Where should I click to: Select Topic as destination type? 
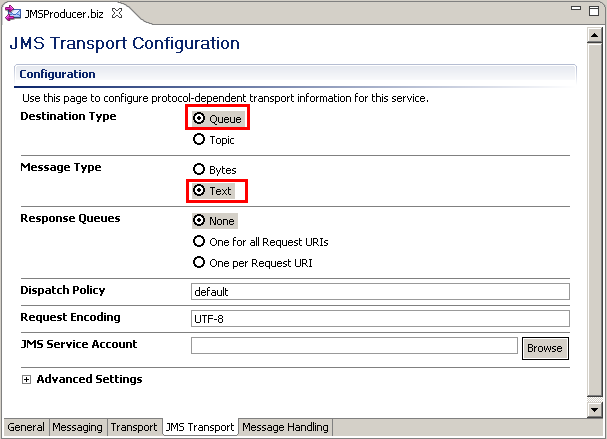point(199,140)
